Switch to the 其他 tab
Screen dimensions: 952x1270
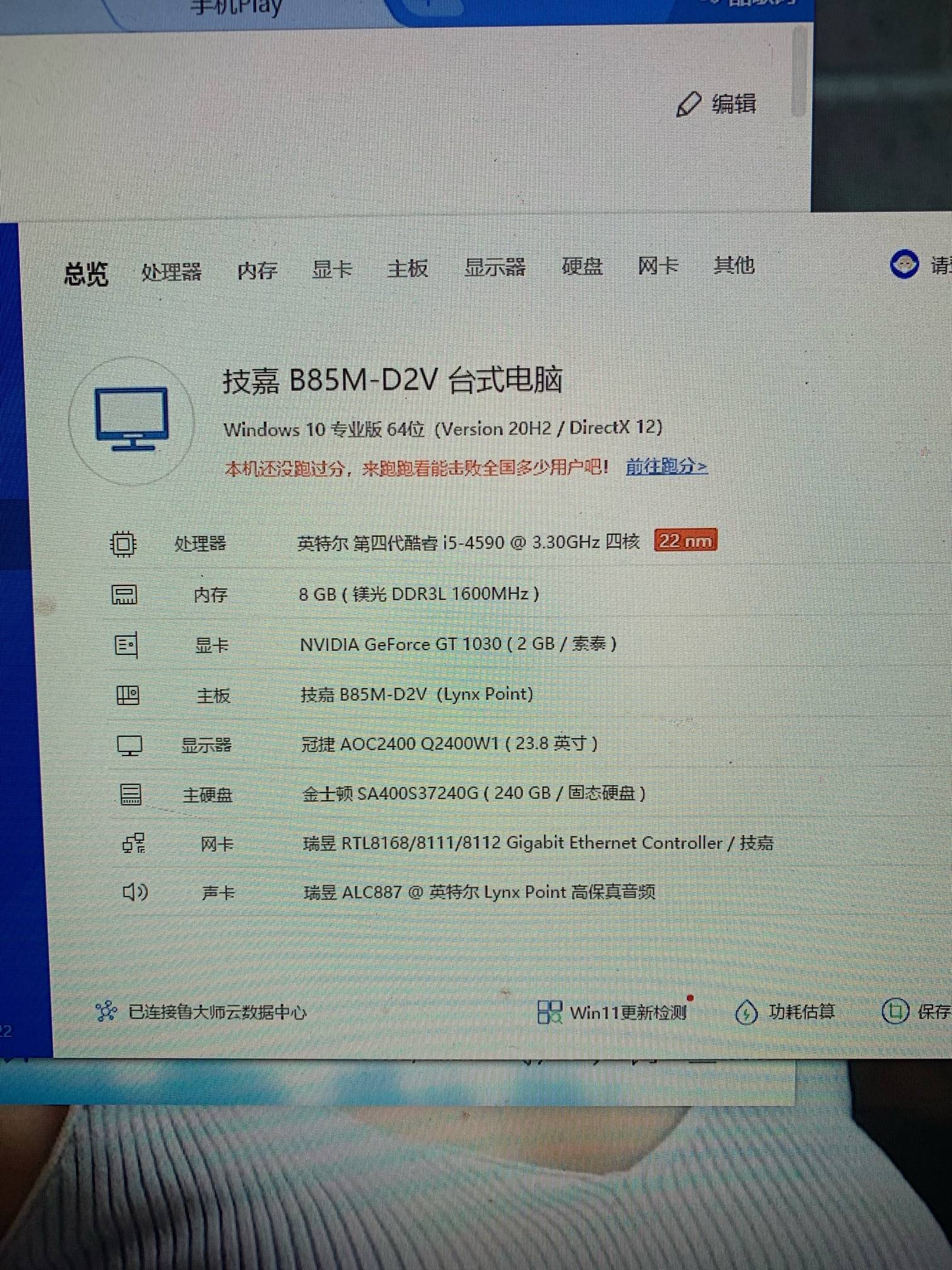point(734,265)
